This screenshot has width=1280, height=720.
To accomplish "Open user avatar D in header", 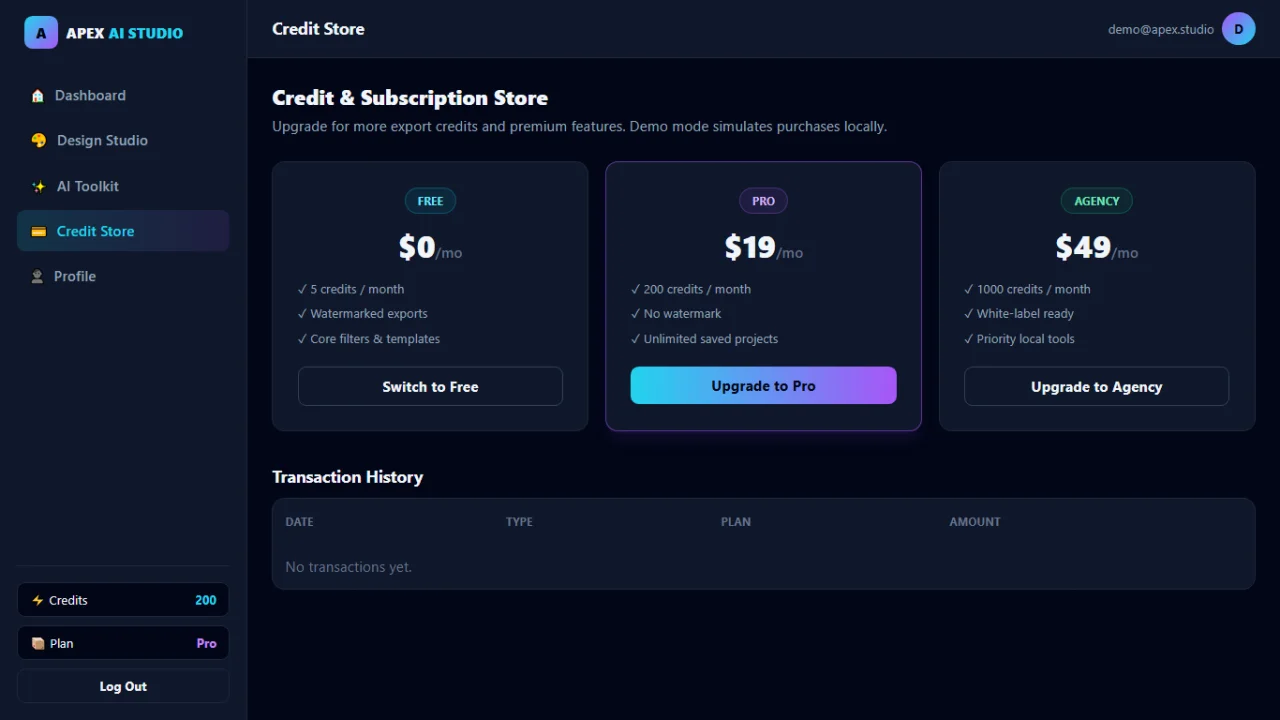I will click(1239, 29).
